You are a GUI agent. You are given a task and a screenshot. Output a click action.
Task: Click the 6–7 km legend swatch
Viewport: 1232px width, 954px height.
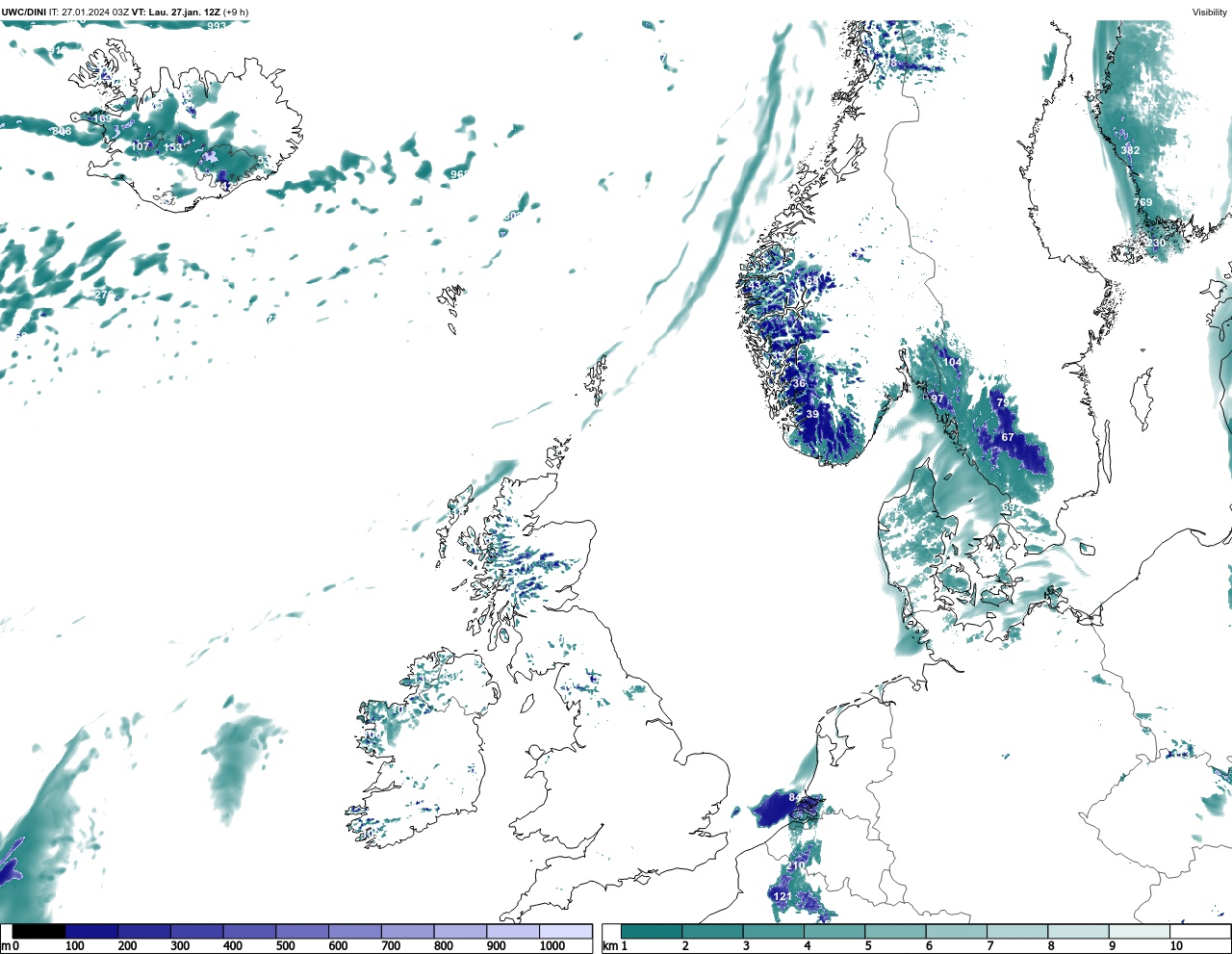click(x=957, y=932)
